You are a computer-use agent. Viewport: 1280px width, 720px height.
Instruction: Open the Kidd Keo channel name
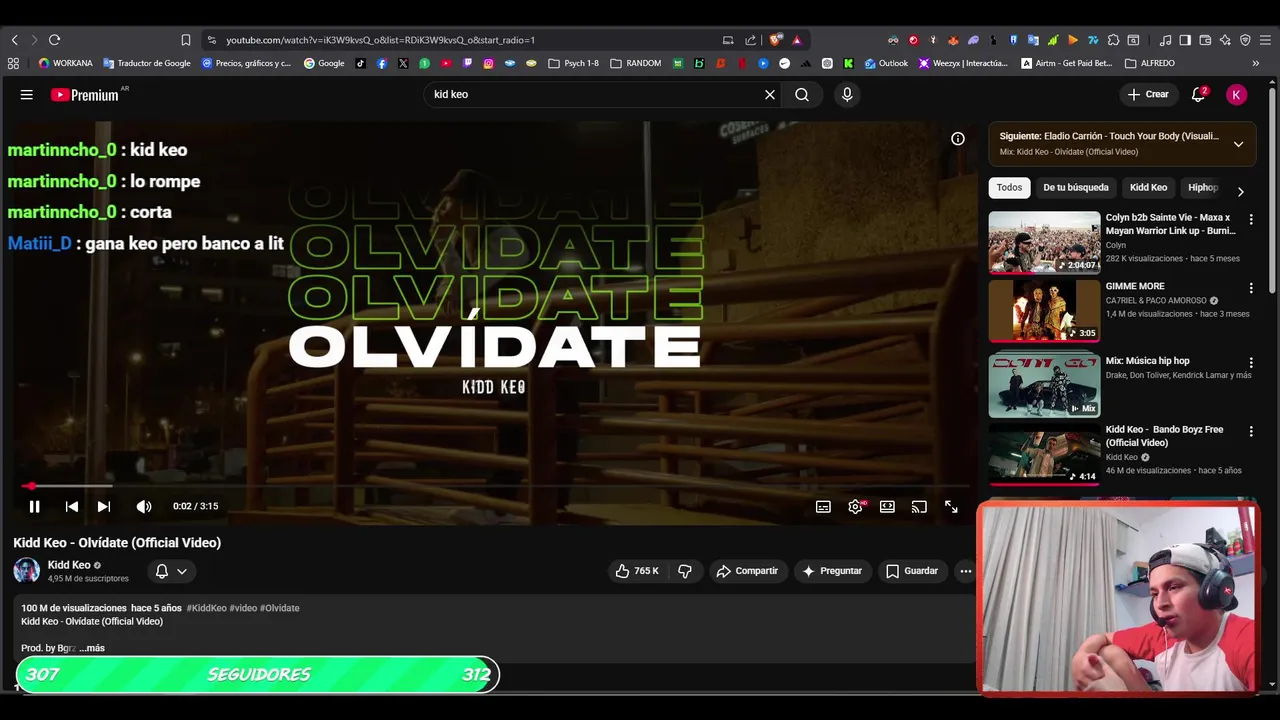coord(69,565)
